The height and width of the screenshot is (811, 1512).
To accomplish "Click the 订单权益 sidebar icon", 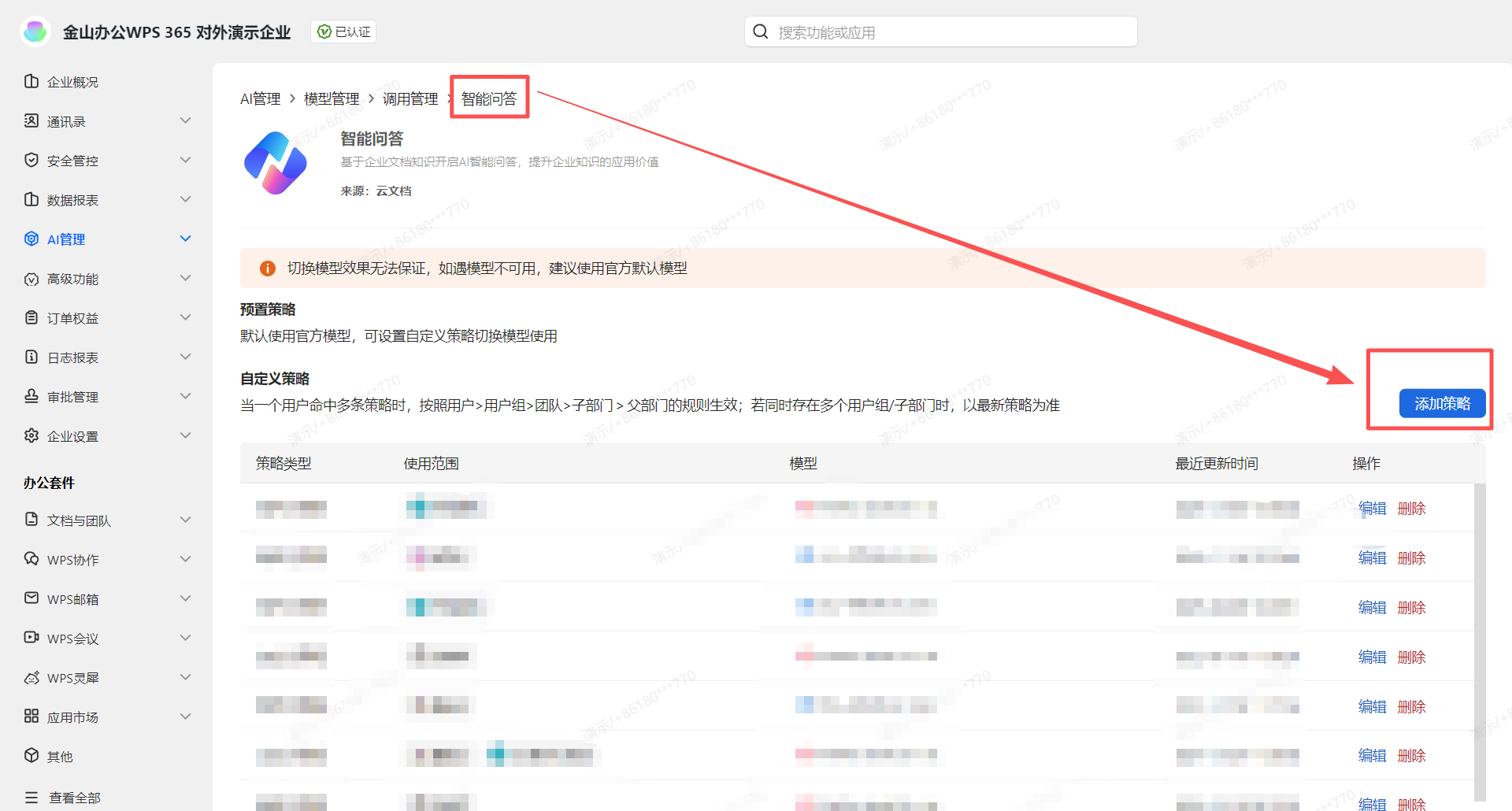I will [x=31, y=317].
